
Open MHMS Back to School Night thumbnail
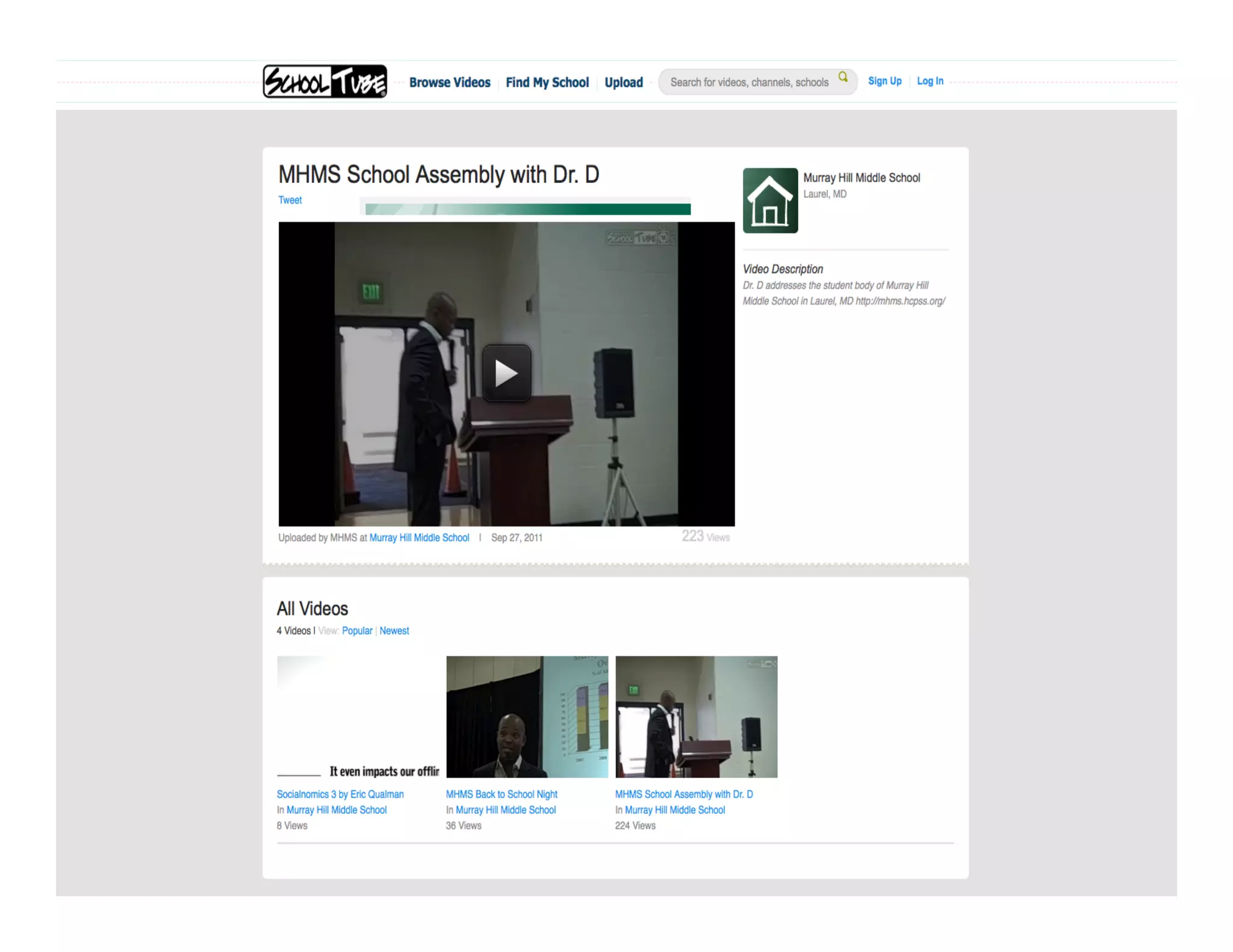click(x=527, y=717)
